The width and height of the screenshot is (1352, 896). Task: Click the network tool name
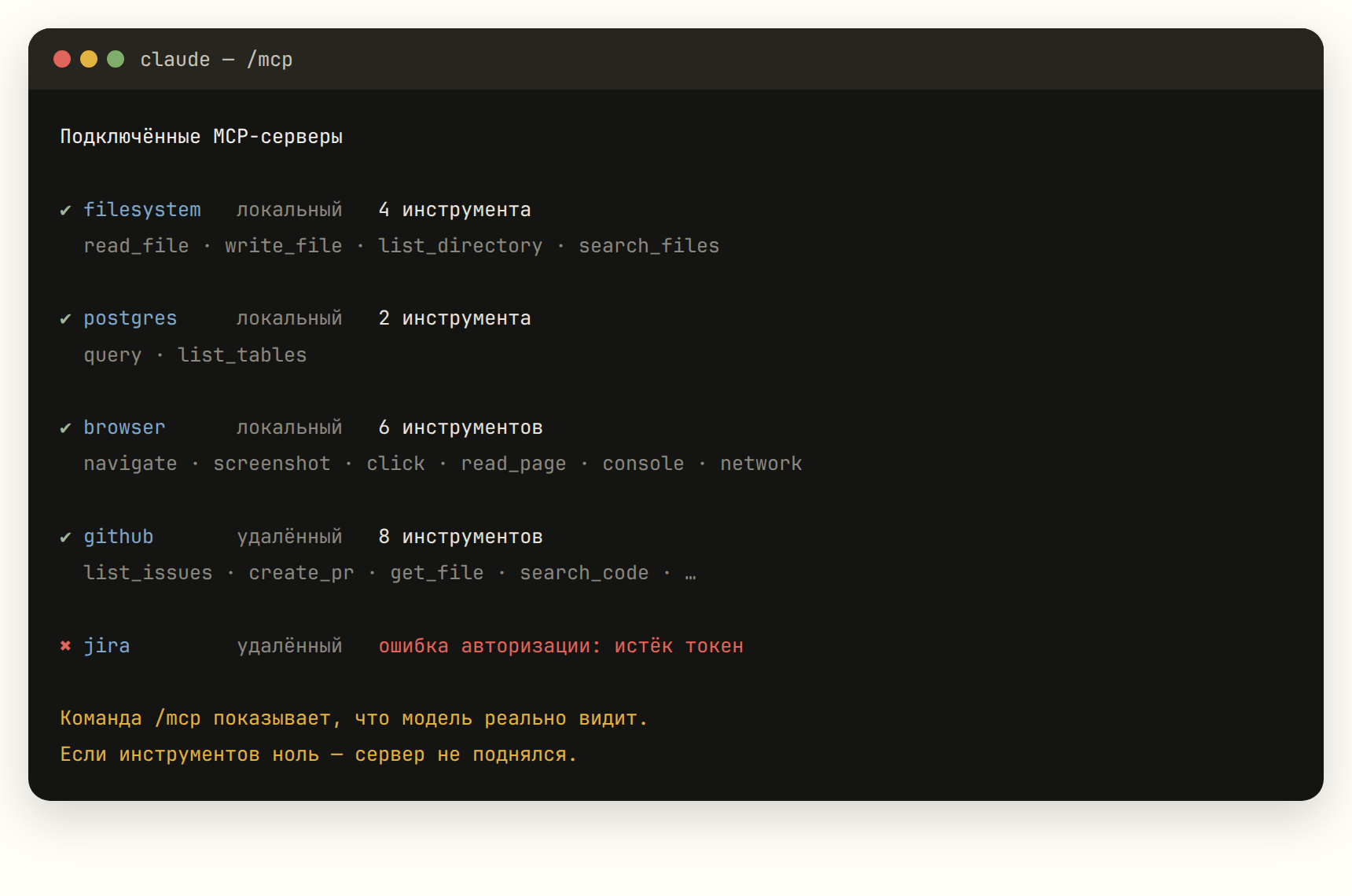click(761, 464)
